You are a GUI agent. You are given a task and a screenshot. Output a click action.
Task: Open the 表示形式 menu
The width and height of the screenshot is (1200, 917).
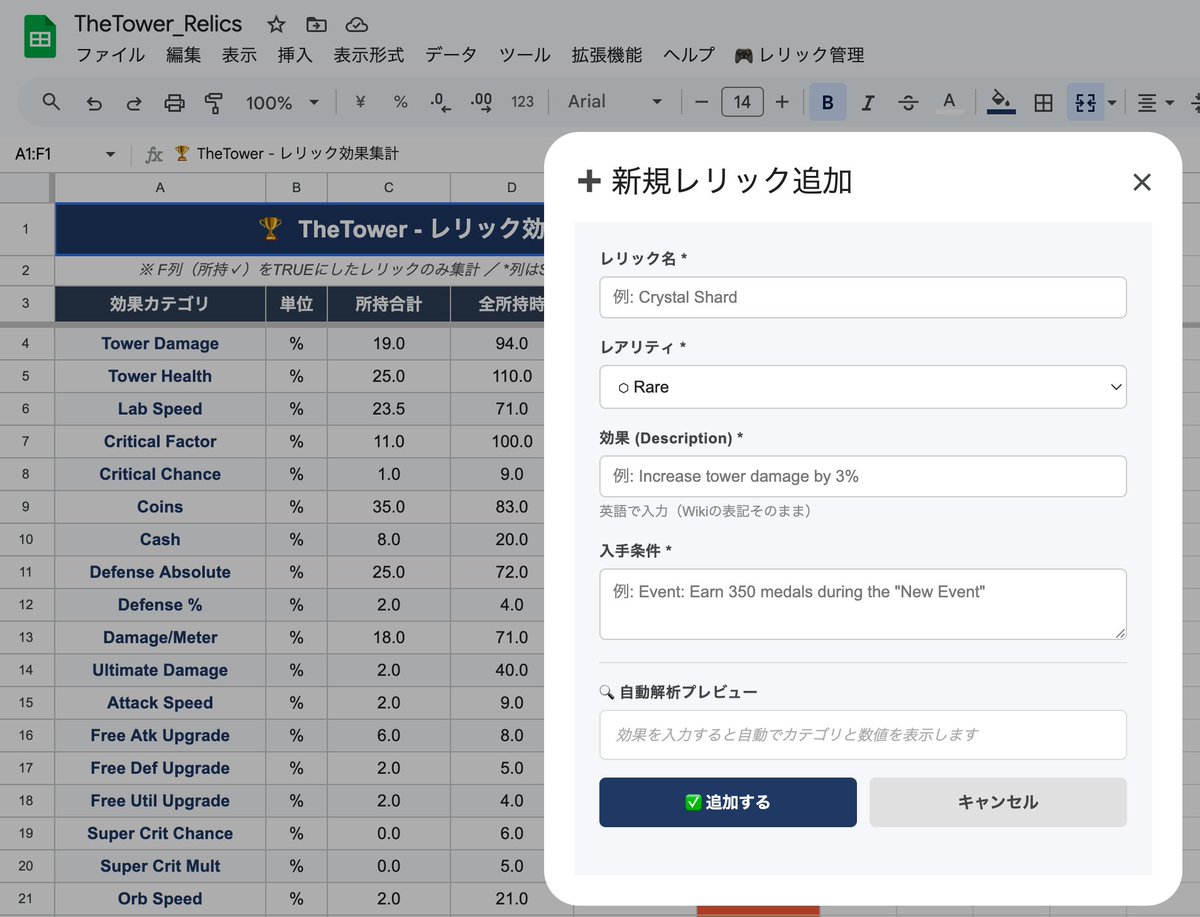pyautogui.click(x=369, y=55)
